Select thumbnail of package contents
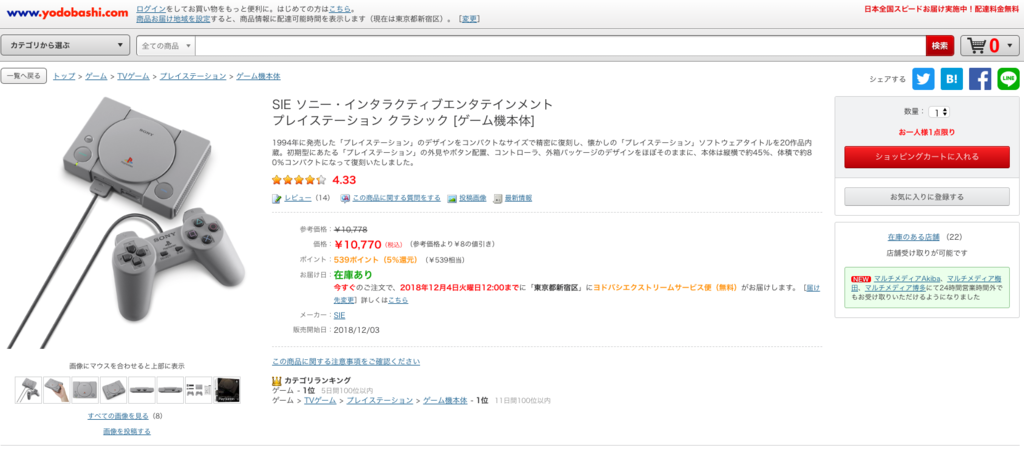 (199, 390)
